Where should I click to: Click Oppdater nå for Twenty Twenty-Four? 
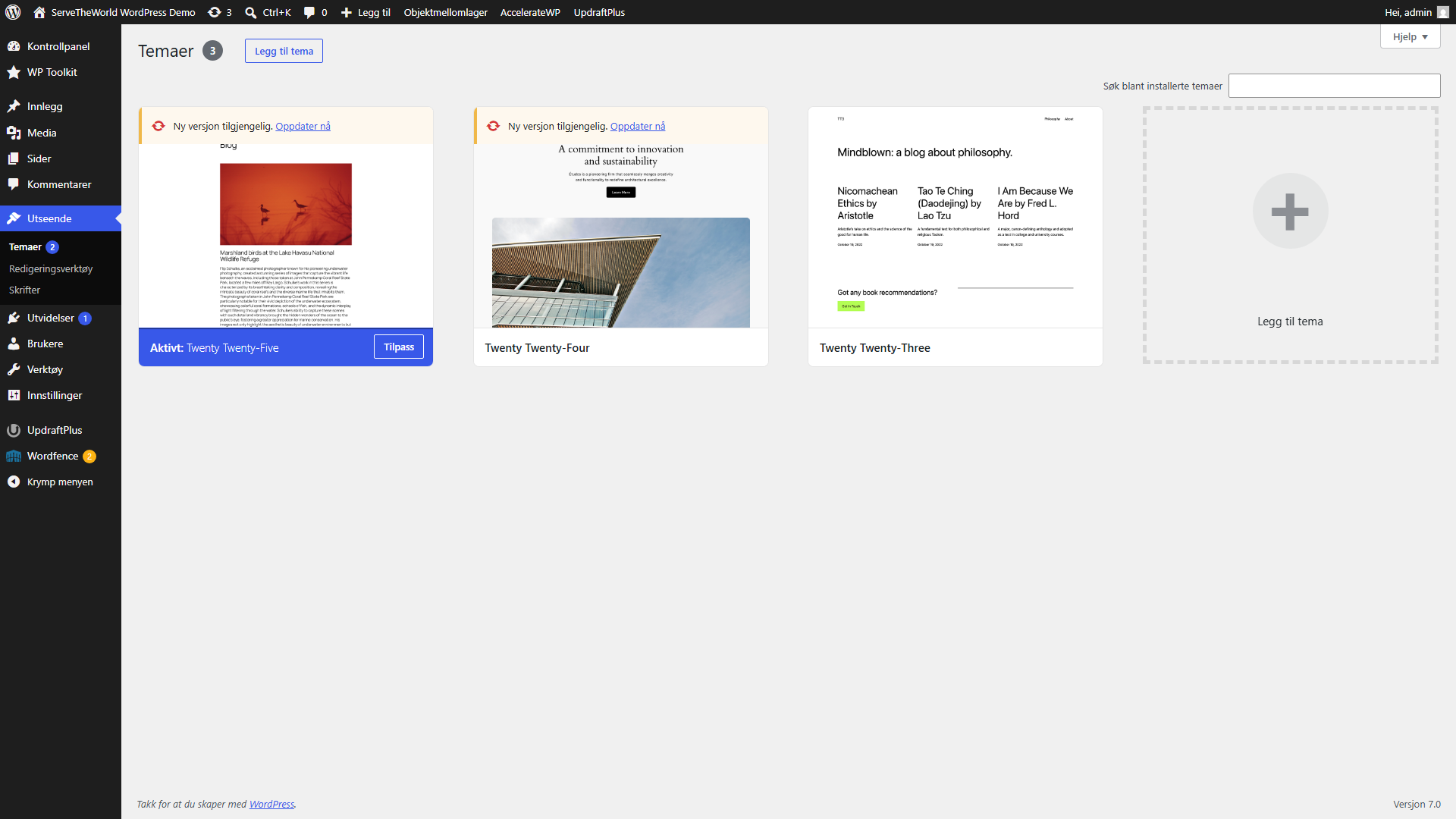click(x=638, y=126)
